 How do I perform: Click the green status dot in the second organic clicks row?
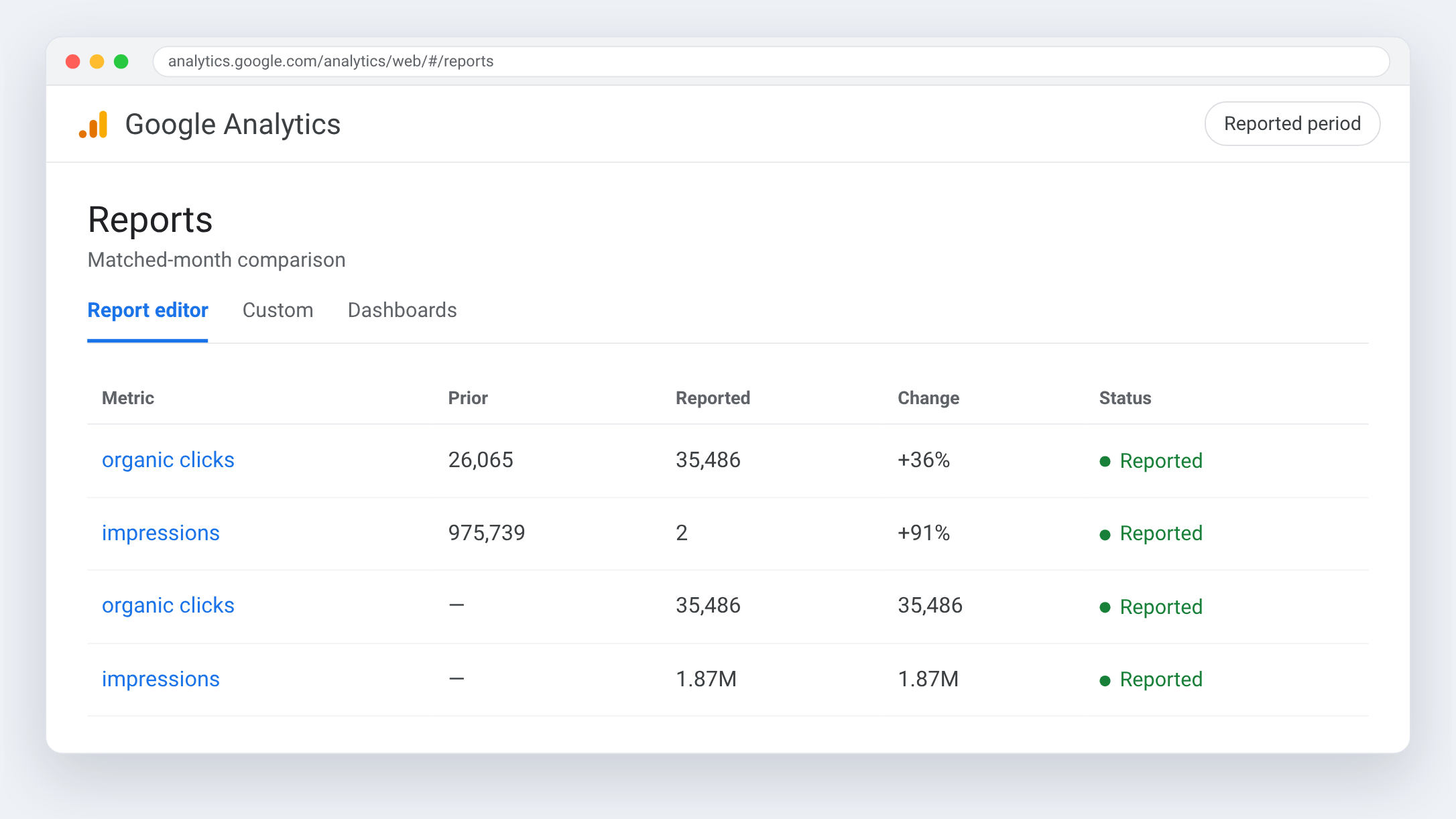(x=1105, y=608)
